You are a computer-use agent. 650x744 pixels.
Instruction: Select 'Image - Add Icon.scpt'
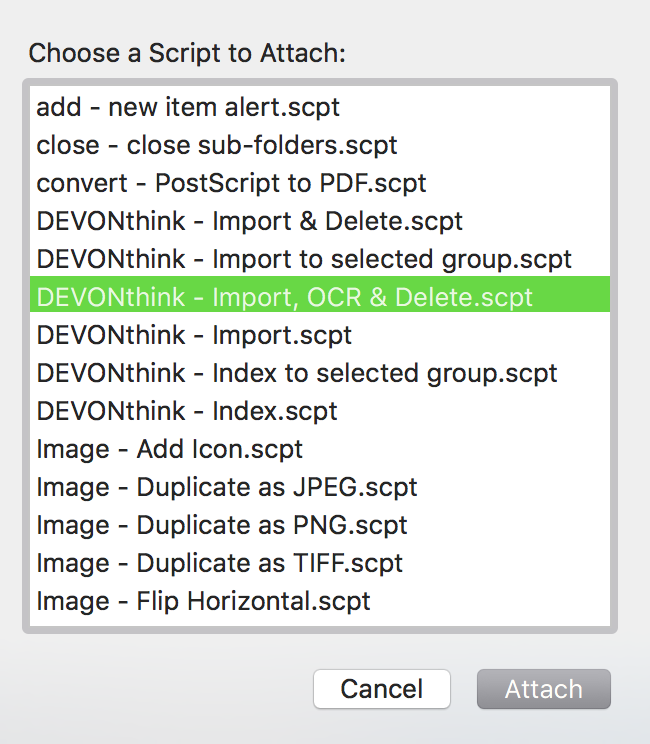point(320,449)
